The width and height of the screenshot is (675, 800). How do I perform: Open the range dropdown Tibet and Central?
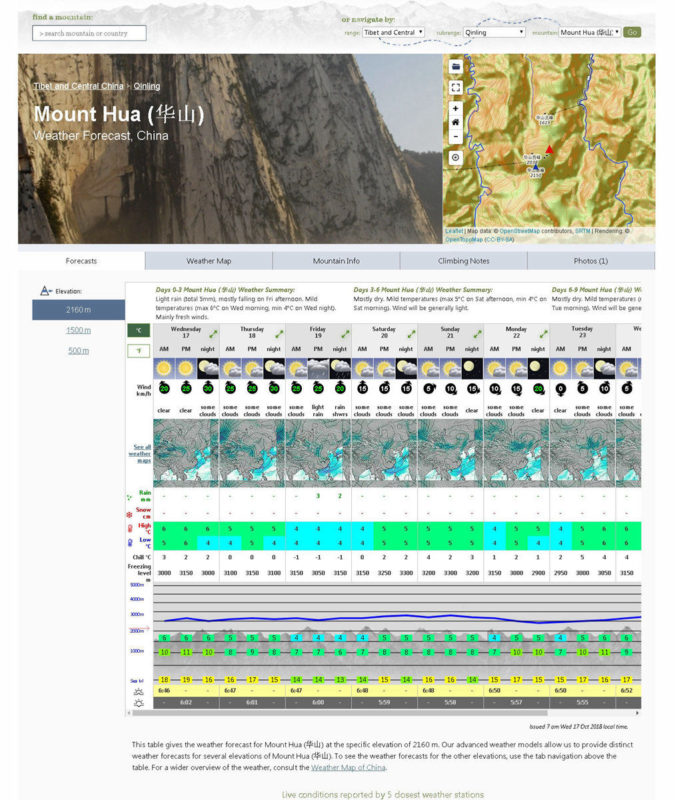click(393, 32)
